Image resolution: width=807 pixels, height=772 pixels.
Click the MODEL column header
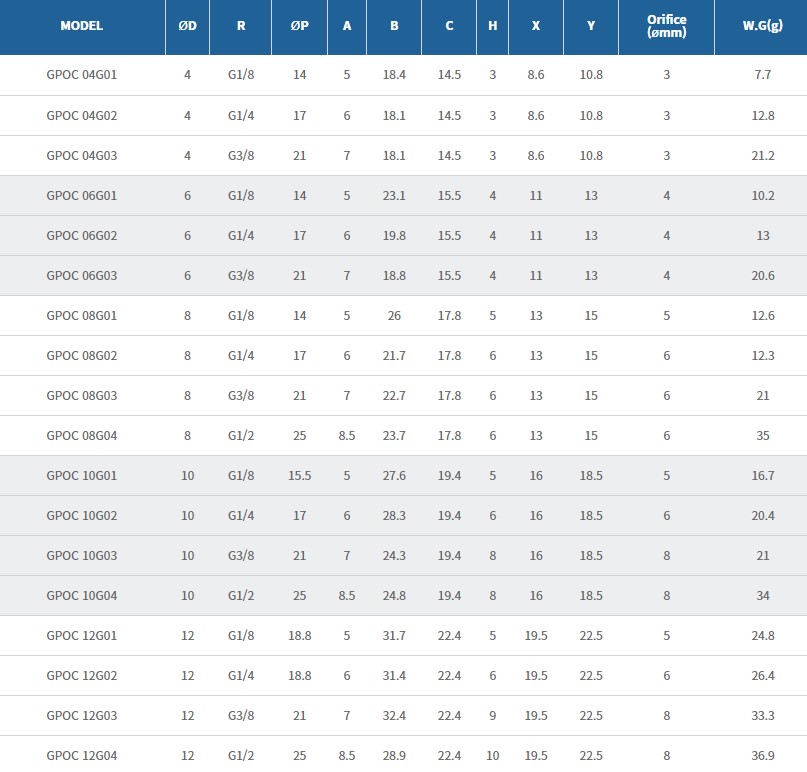[x=82, y=26]
